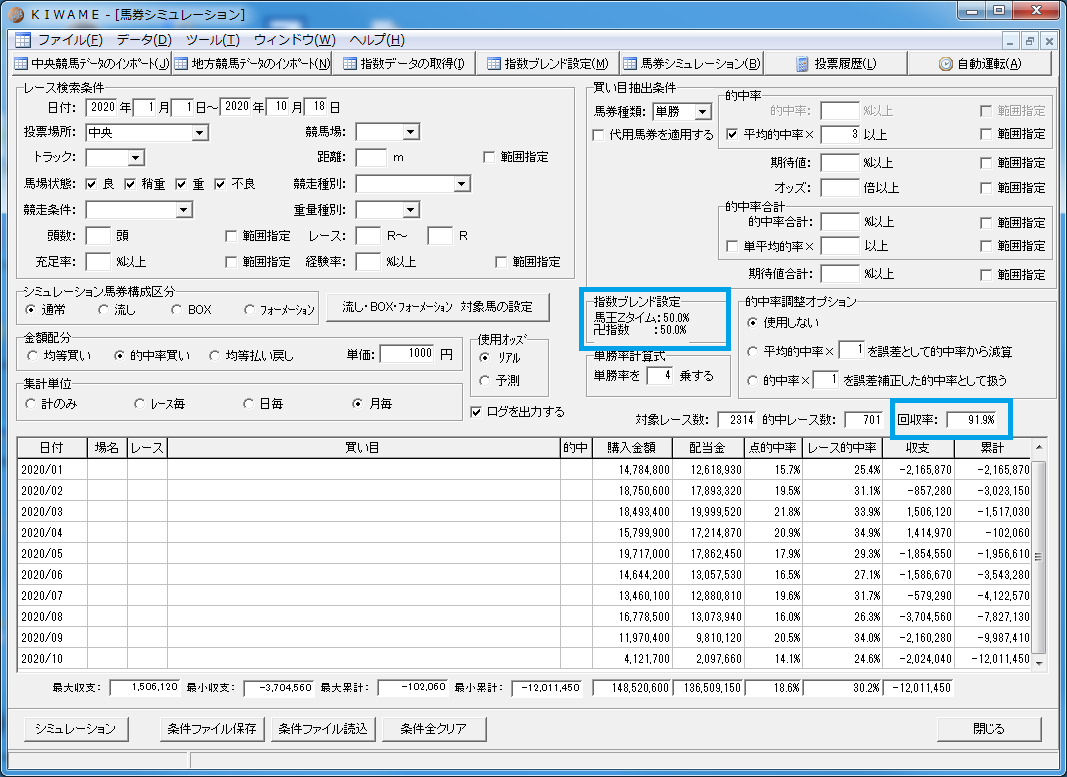Click the results table vertical scrollbar thumb
Viewport: 1067px width, 777px height.
[1038, 557]
